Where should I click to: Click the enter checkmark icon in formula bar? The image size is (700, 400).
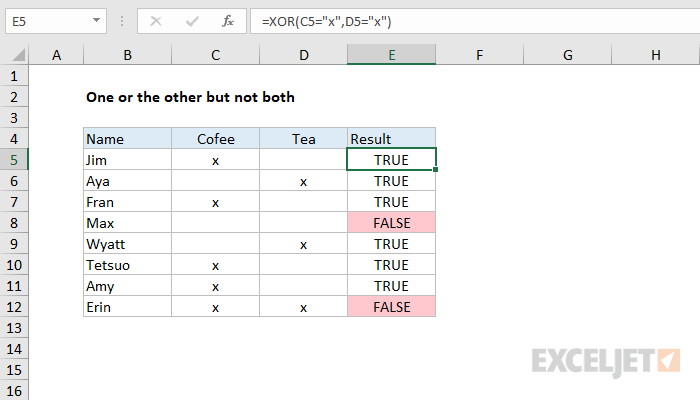click(192, 21)
